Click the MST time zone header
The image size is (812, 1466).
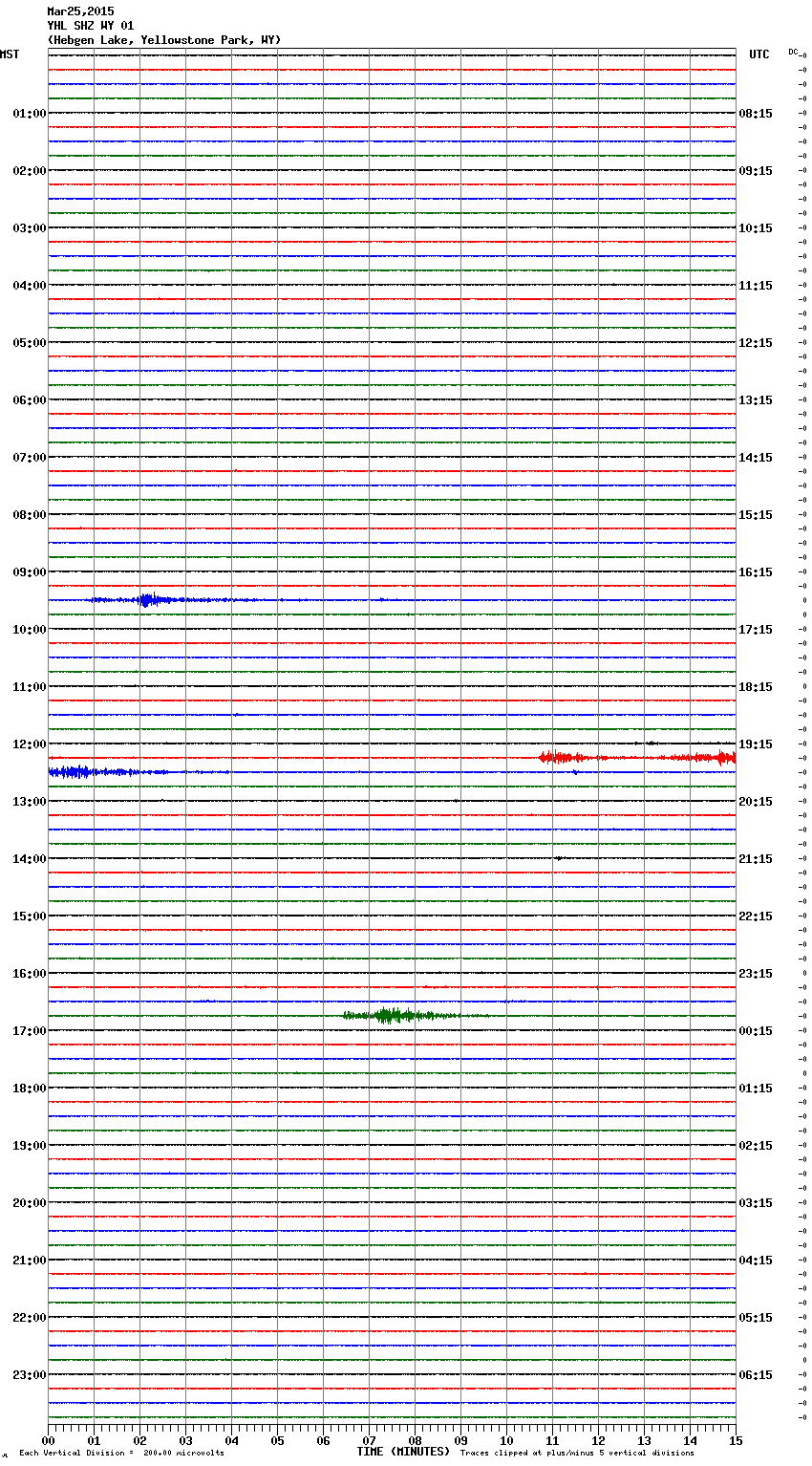[x=10, y=54]
